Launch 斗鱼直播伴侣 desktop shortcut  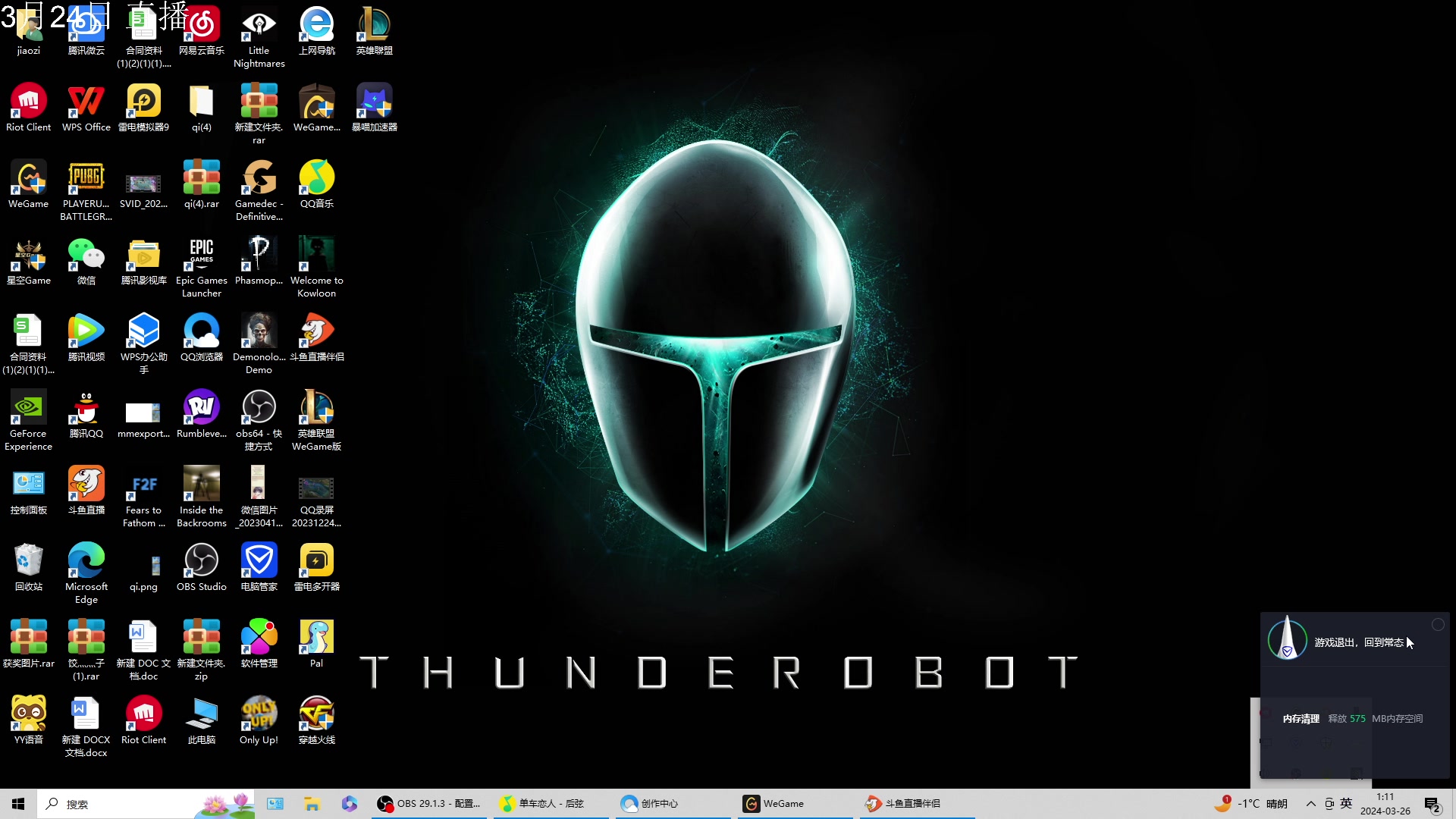coord(317,338)
